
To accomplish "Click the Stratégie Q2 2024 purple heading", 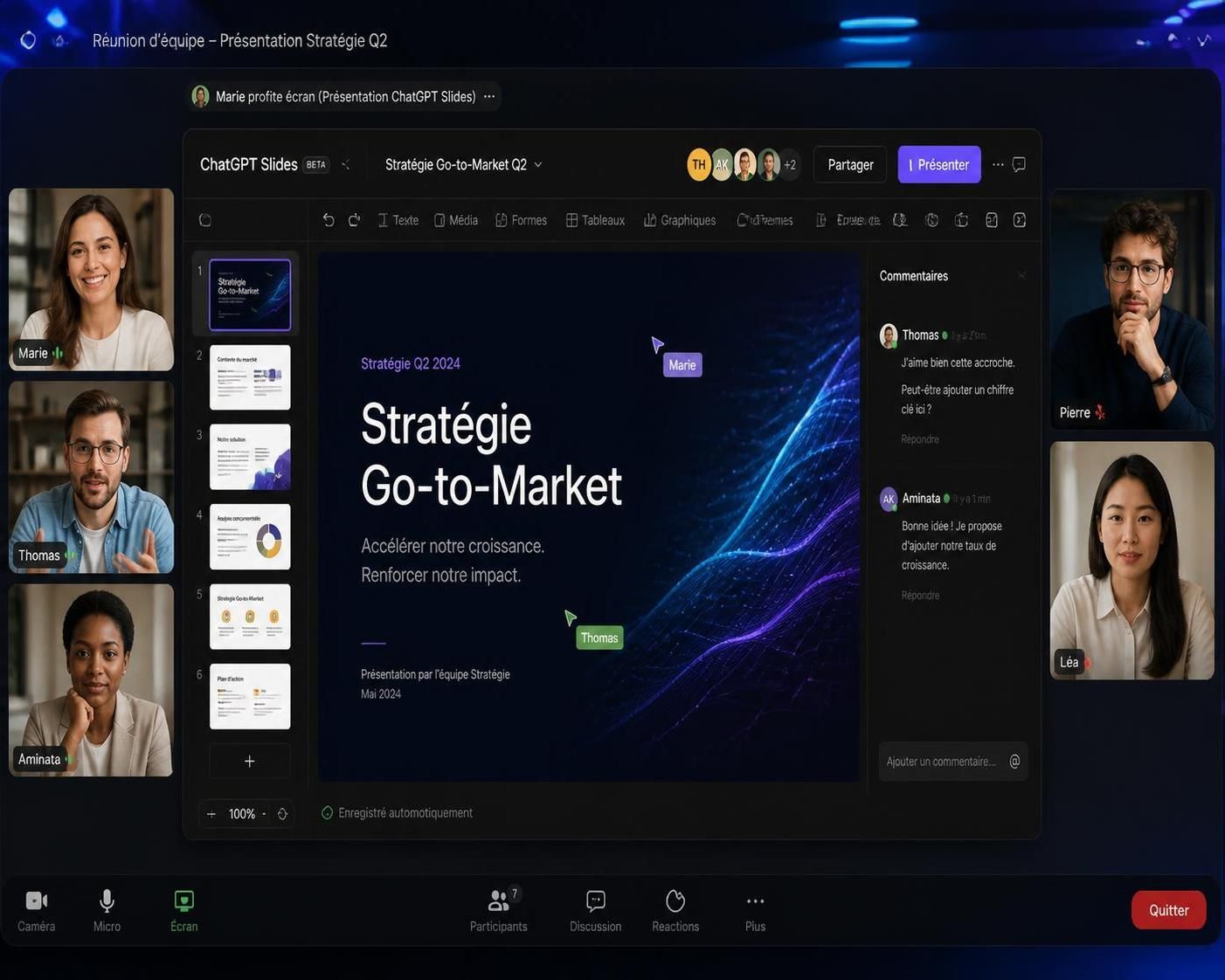I will point(411,363).
